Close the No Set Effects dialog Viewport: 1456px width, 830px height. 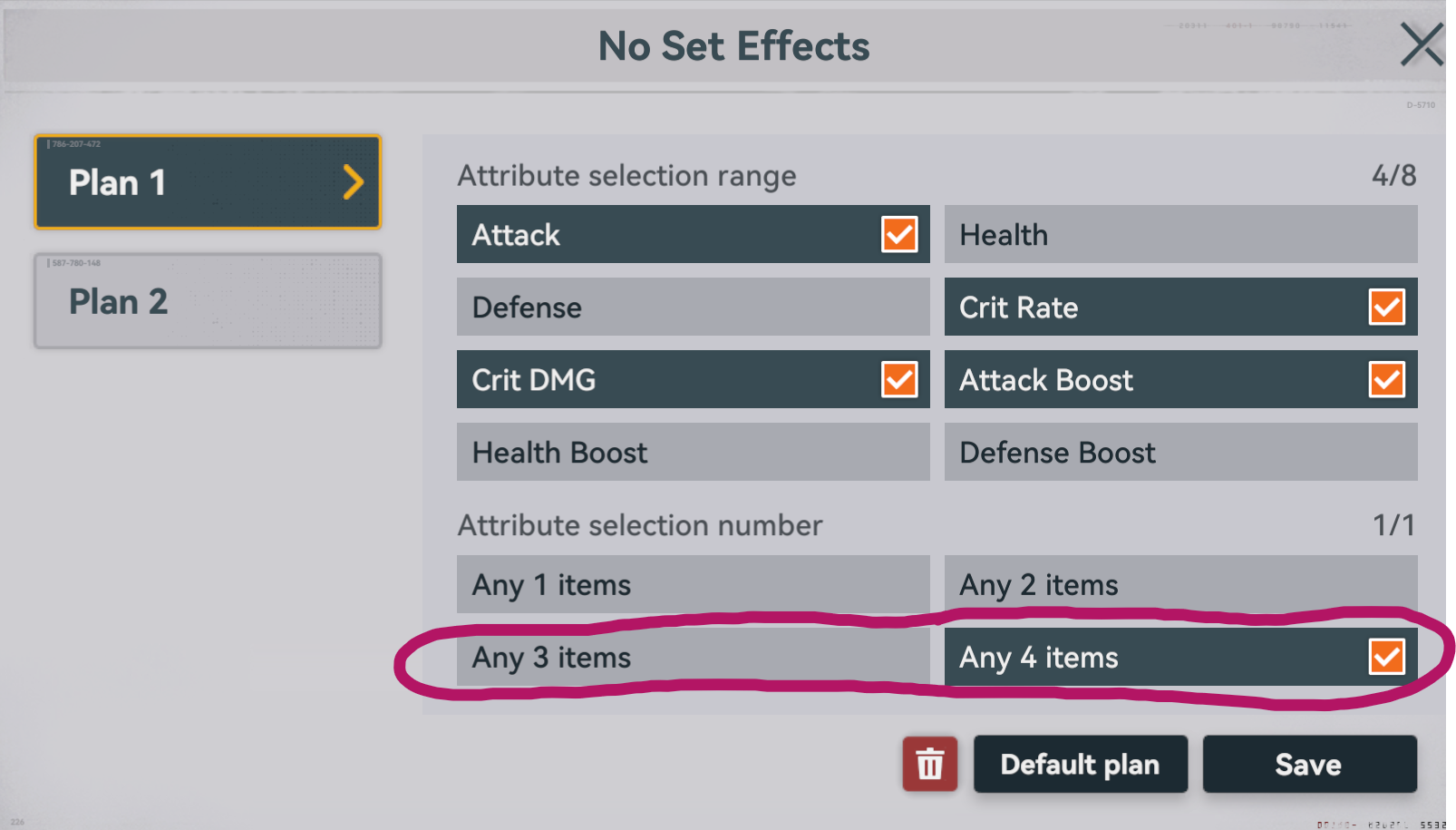(1420, 45)
